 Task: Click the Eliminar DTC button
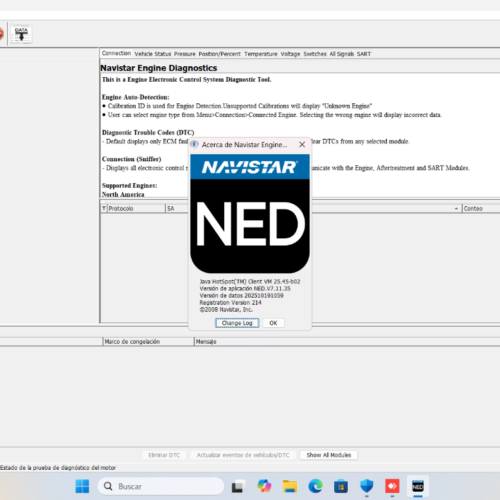(x=164, y=455)
